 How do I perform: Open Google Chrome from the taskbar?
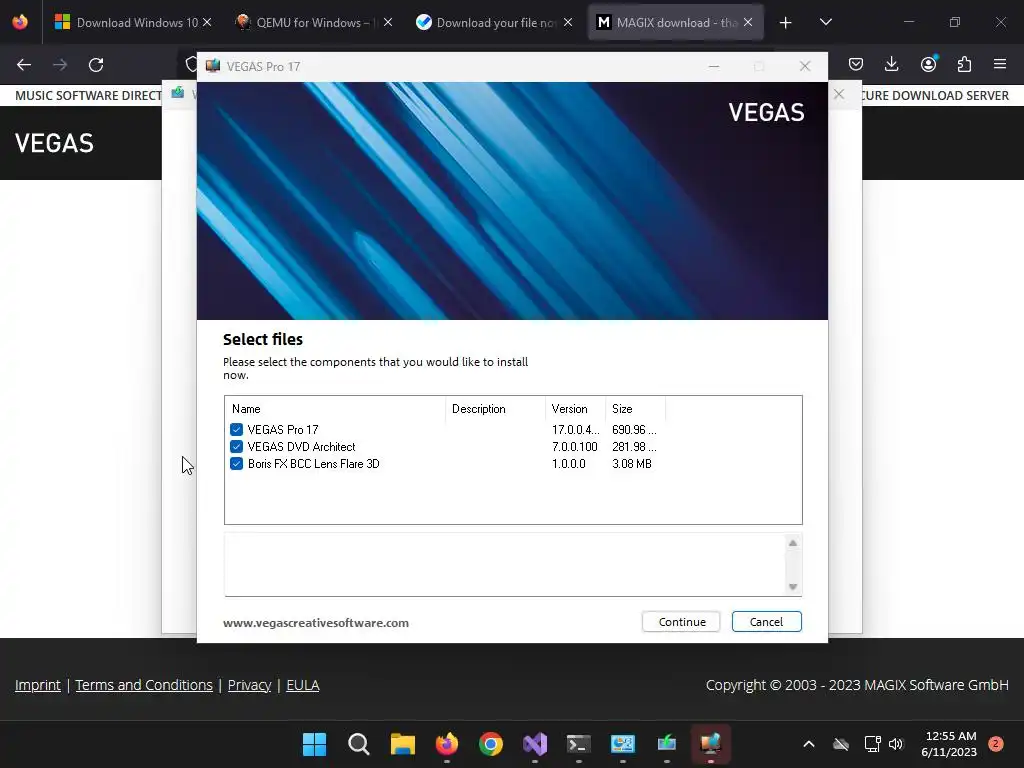(490, 744)
